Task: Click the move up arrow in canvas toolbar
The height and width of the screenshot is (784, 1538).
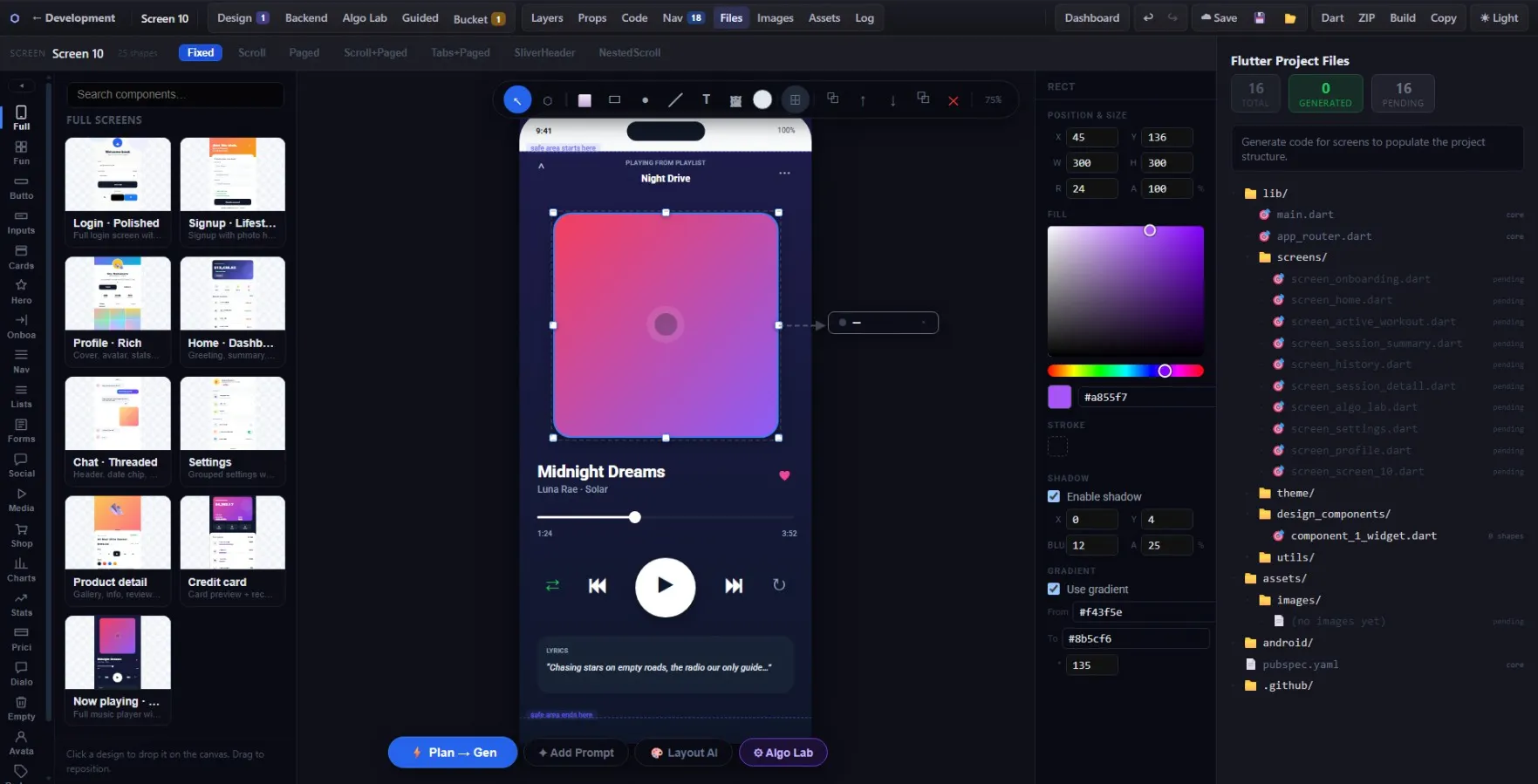Action: 863,100
